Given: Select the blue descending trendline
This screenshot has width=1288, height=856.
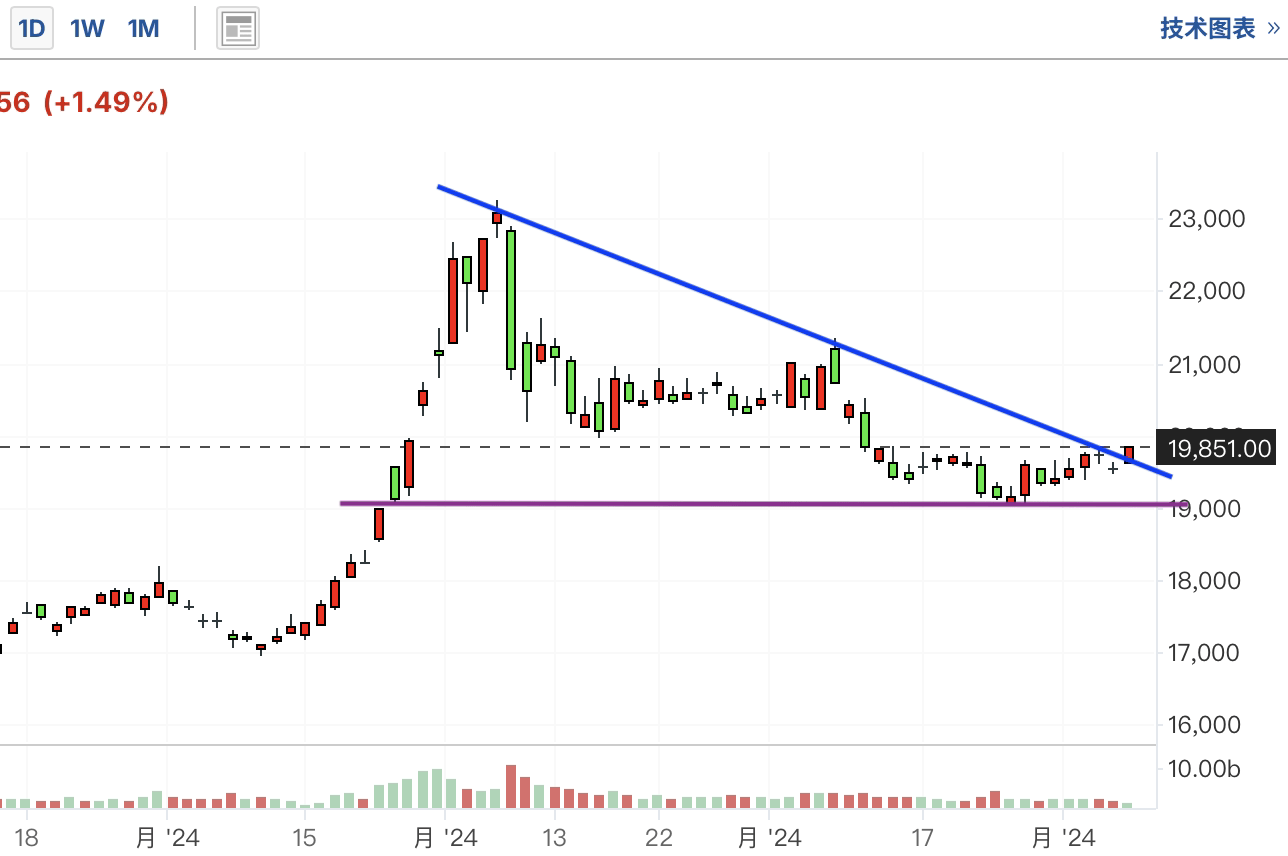Looking at the screenshot, I should click(804, 331).
